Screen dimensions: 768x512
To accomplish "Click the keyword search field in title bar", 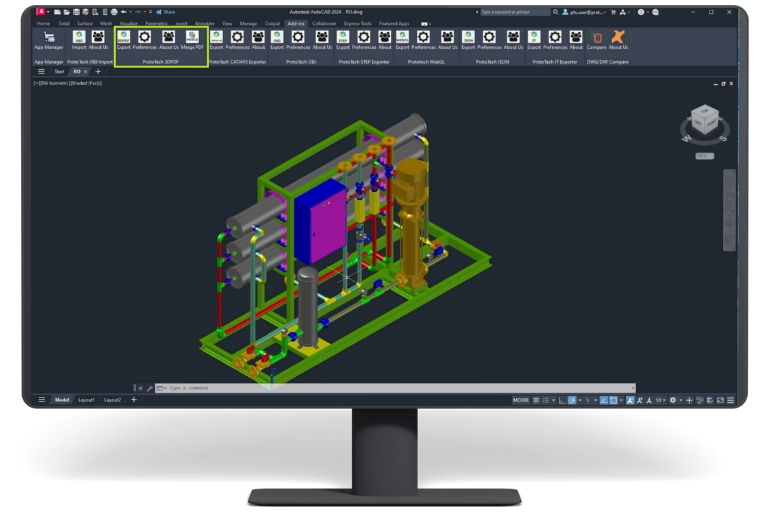I will [x=514, y=12].
